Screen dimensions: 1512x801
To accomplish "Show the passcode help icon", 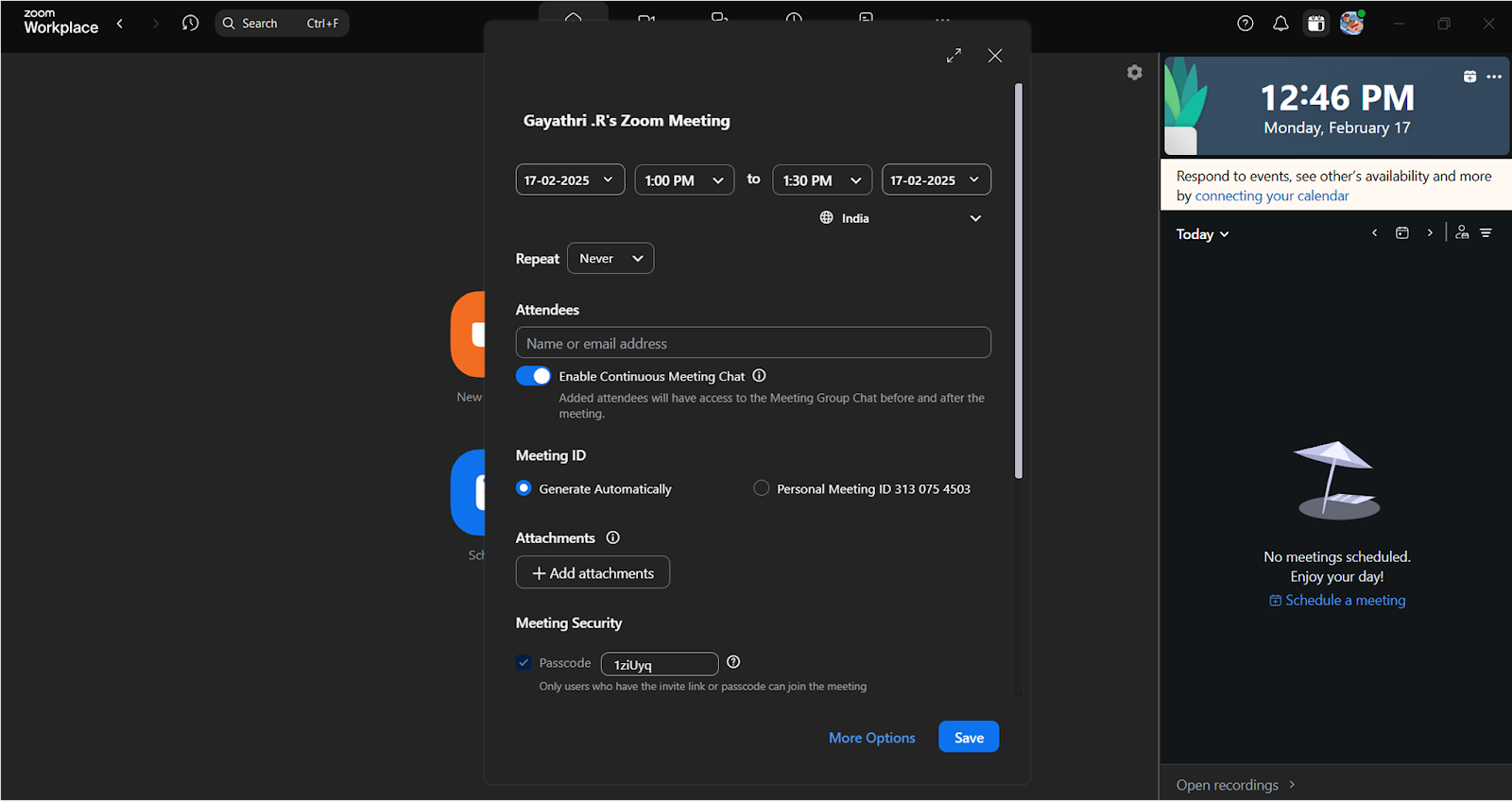I will pyautogui.click(x=733, y=662).
